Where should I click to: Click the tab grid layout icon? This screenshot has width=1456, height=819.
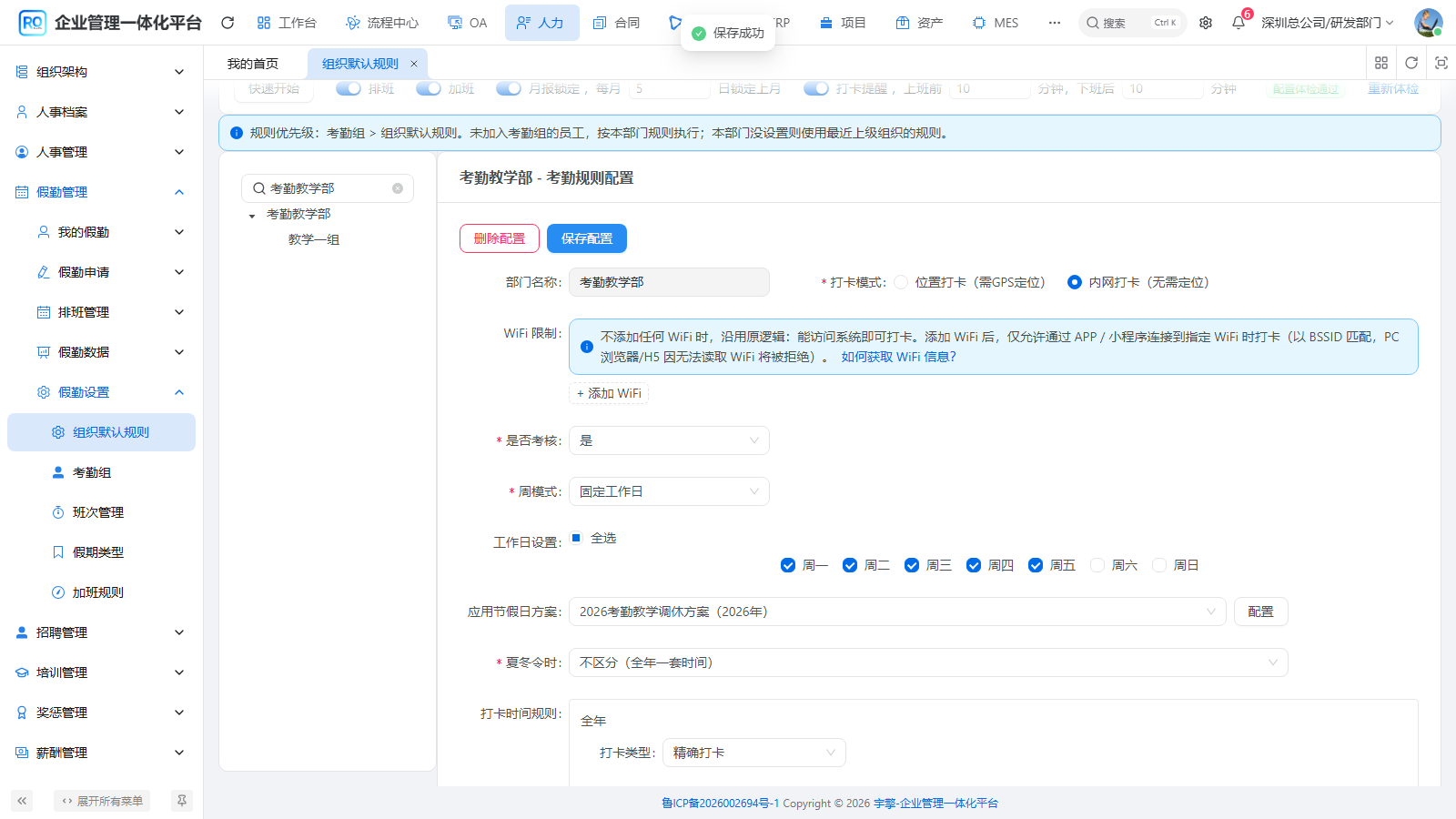click(x=1381, y=63)
